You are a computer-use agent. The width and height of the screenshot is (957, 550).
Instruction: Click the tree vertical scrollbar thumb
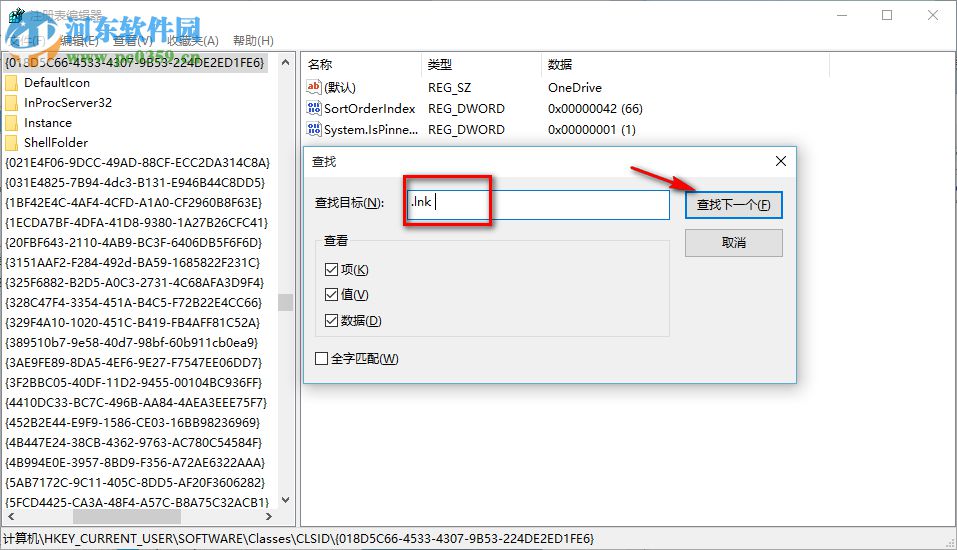[x=286, y=302]
